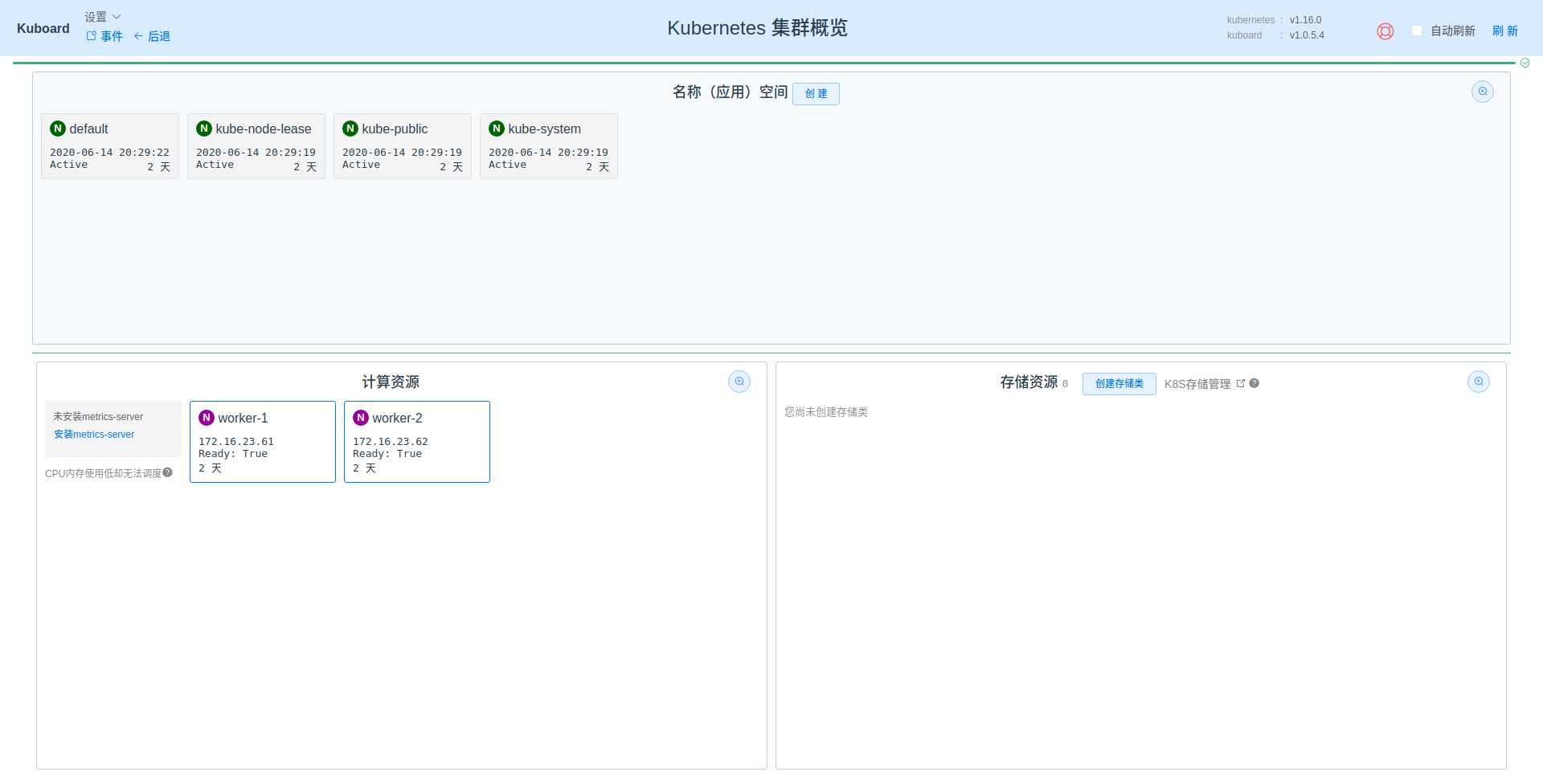
Task: Click the back arrow icon before 后退
Action: [x=138, y=36]
